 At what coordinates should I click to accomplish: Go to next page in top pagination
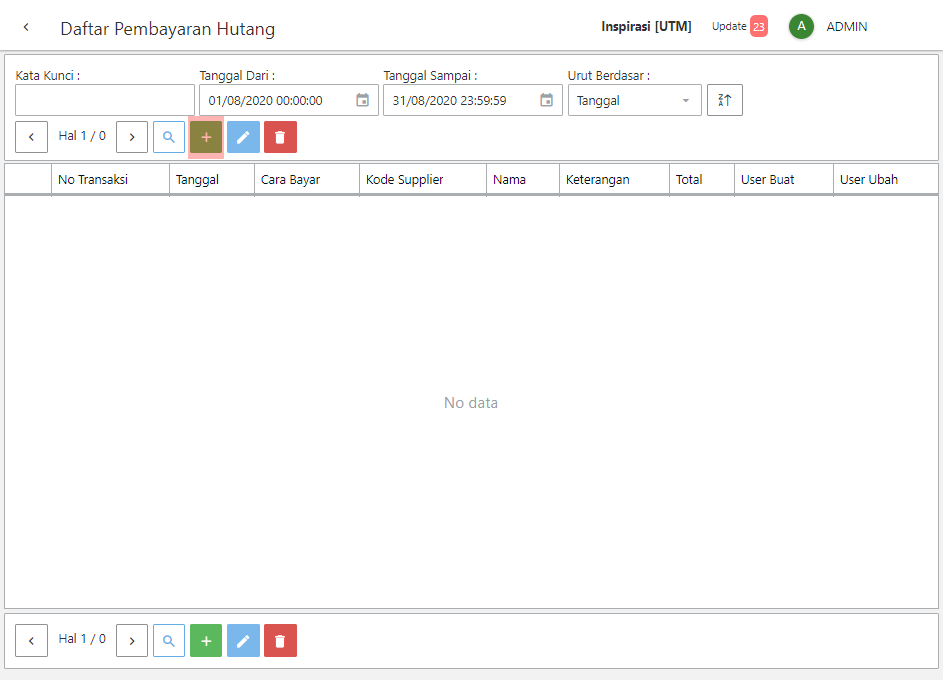tap(132, 137)
